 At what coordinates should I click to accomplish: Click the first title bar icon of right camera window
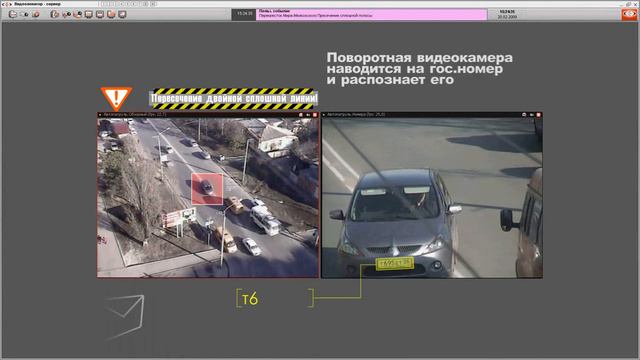tap(524, 115)
